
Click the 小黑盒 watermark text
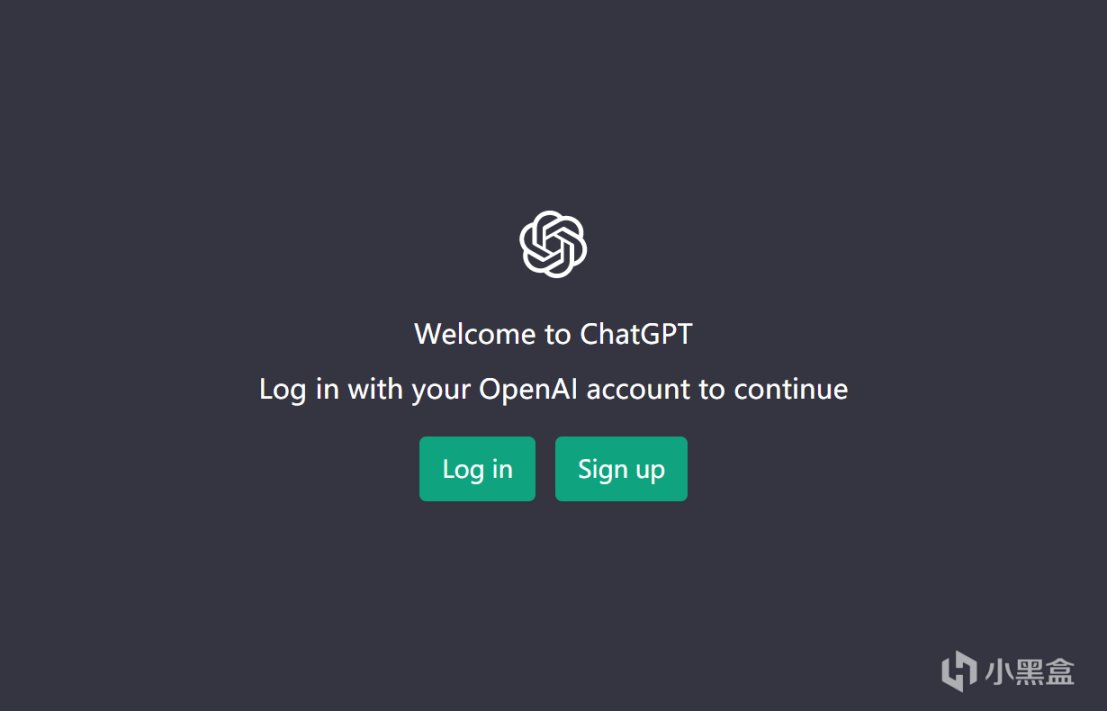1030,671
